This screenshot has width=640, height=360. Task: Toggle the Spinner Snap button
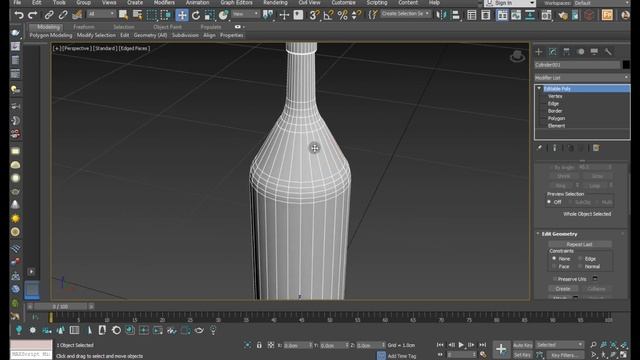(x=356, y=16)
